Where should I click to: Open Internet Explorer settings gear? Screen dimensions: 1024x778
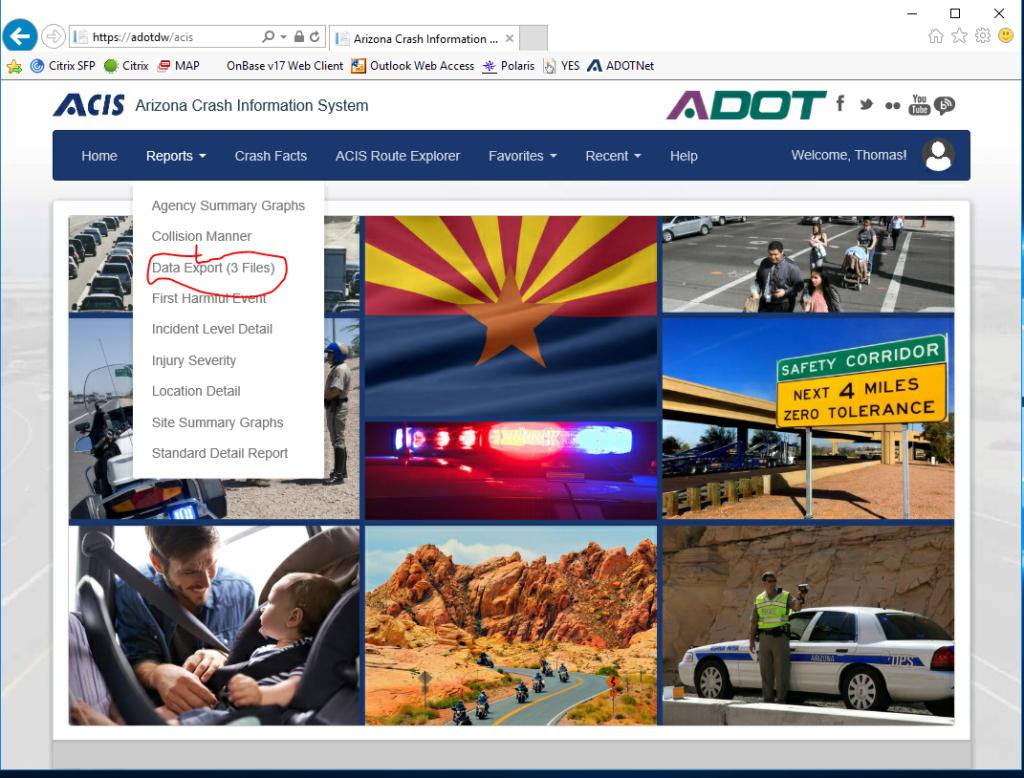pyautogui.click(x=981, y=35)
